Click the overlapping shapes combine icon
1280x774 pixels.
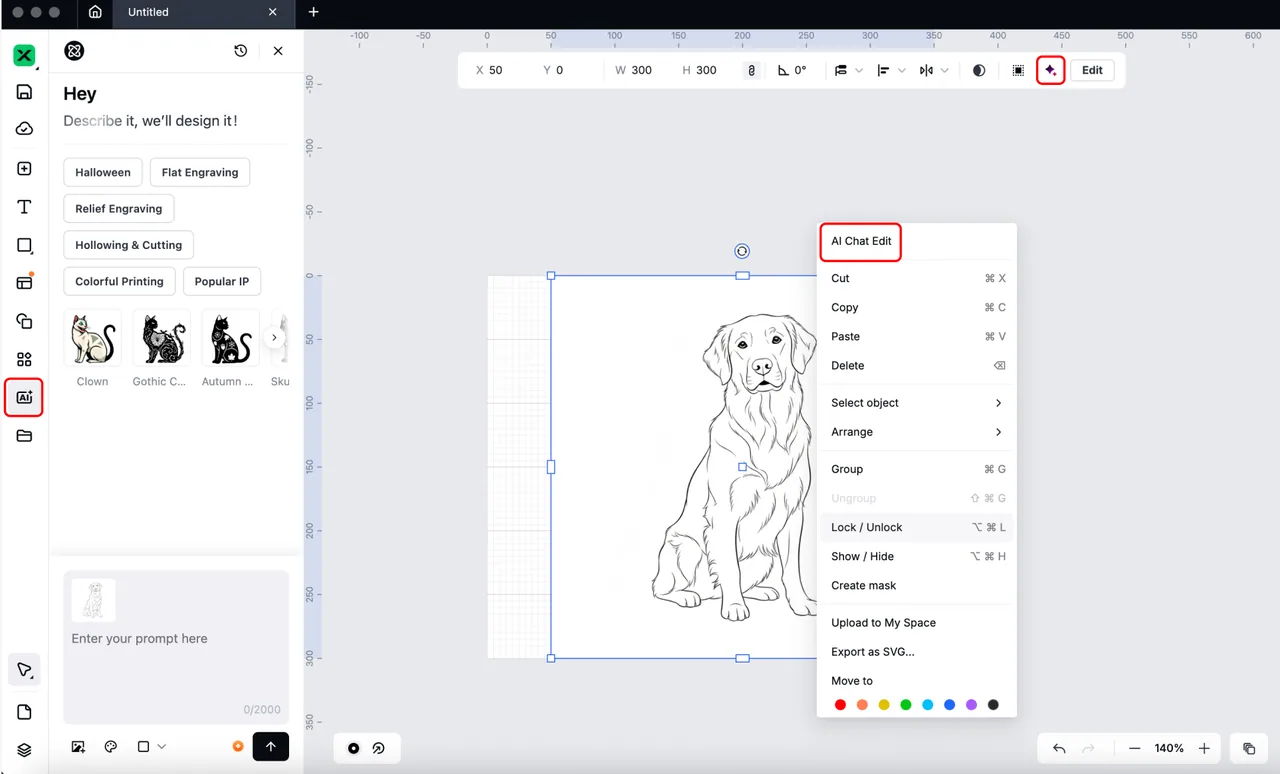pyautogui.click(x=25, y=321)
